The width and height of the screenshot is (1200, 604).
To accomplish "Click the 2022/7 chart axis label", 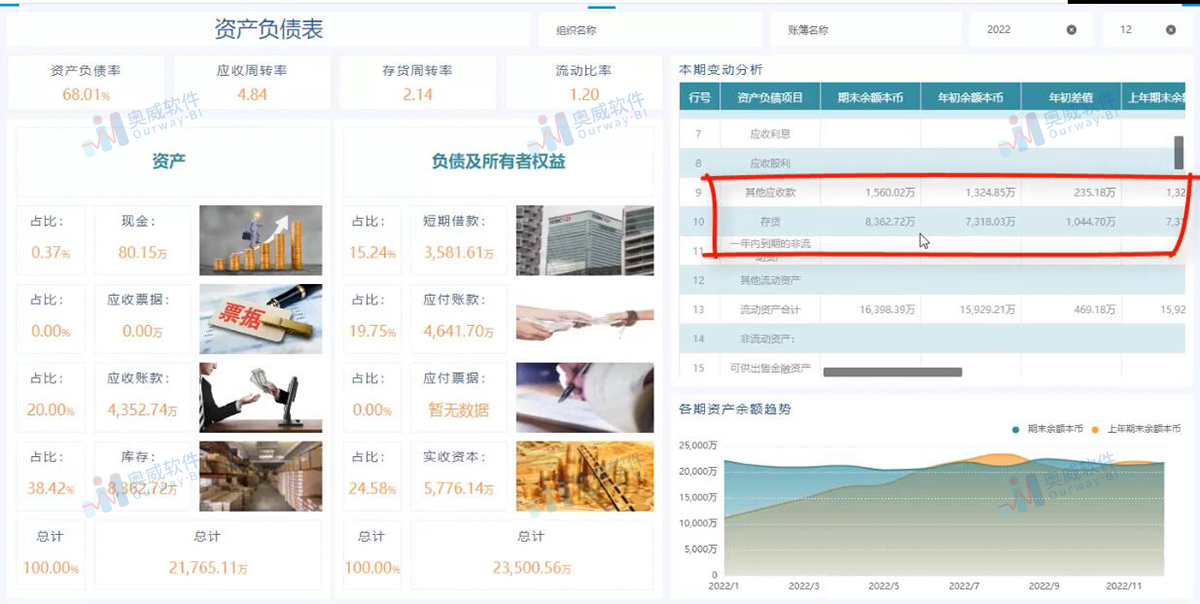I will coord(962,586).
